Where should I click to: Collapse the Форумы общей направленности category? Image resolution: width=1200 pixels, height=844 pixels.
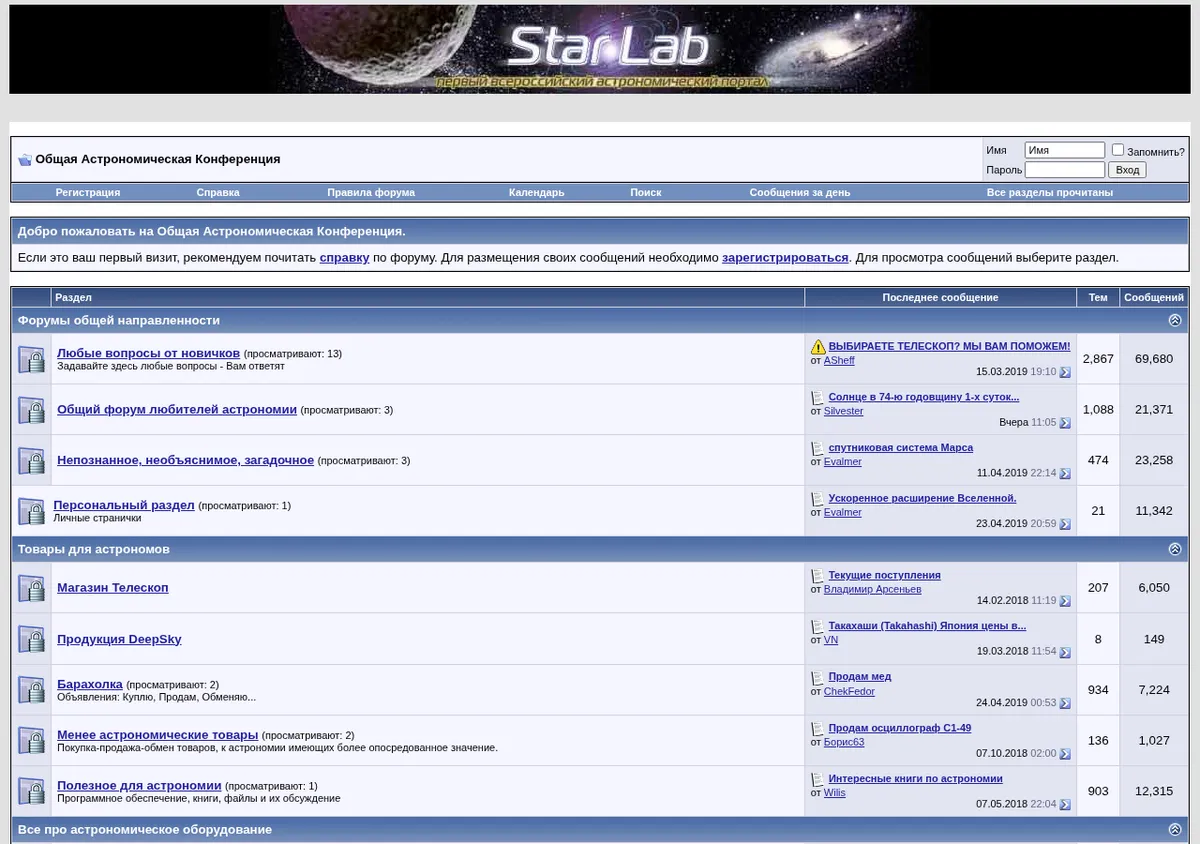[x=1175, y=321]
